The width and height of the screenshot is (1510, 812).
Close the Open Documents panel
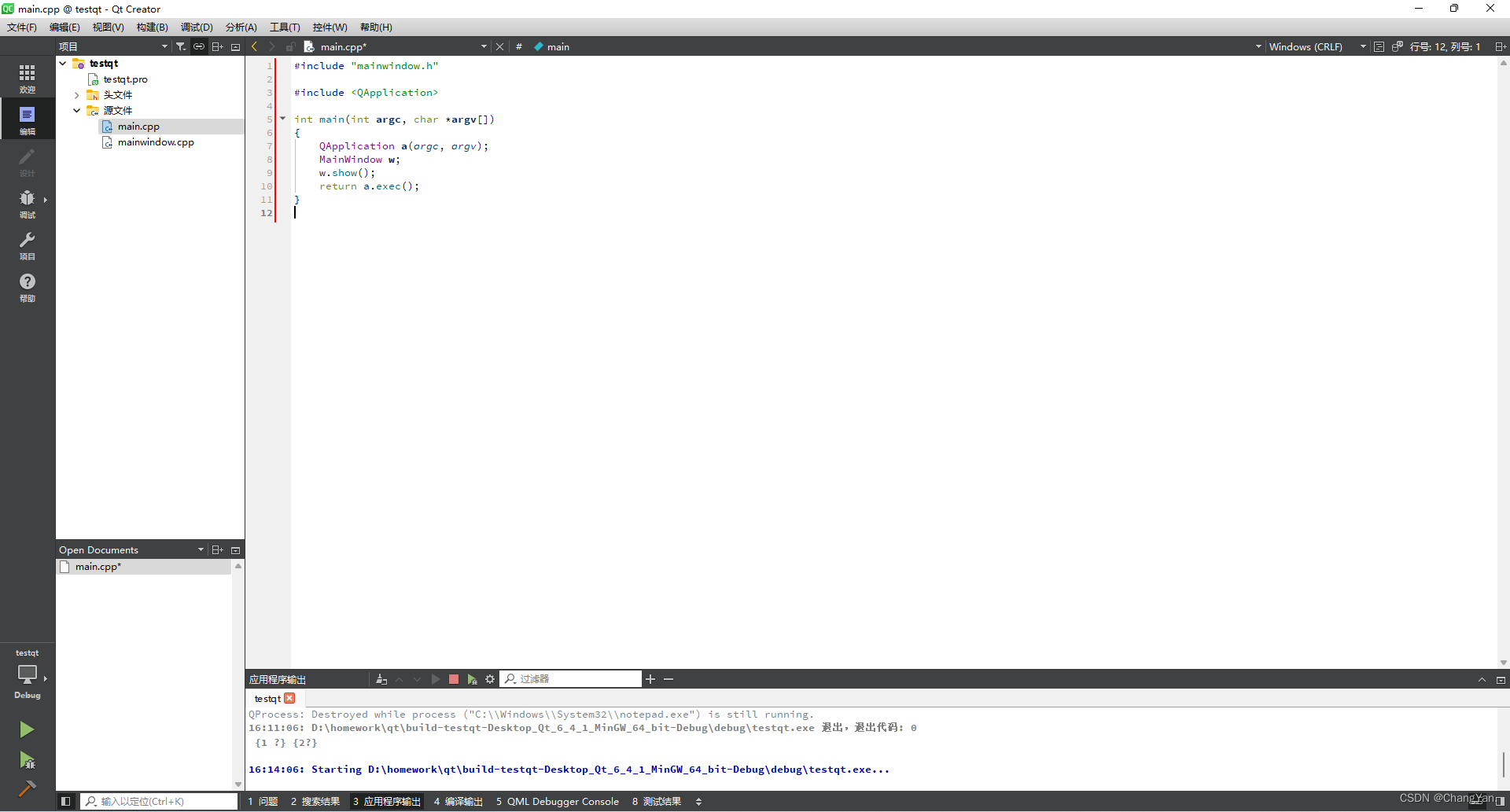[235, 549]
